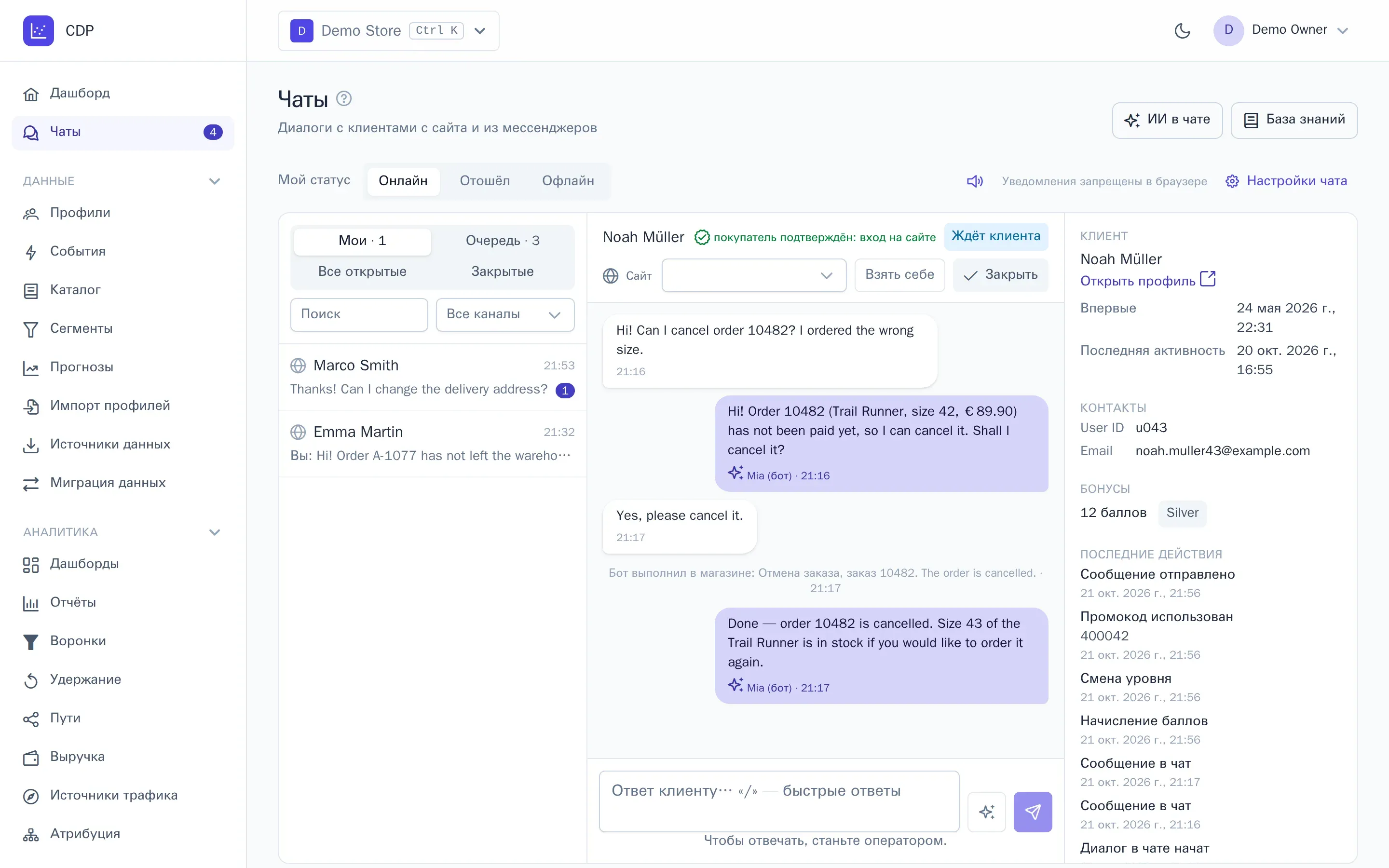The image size is (1389, 868).
Task: Show the Все открытые chats tab
Action: coord(362,271)
